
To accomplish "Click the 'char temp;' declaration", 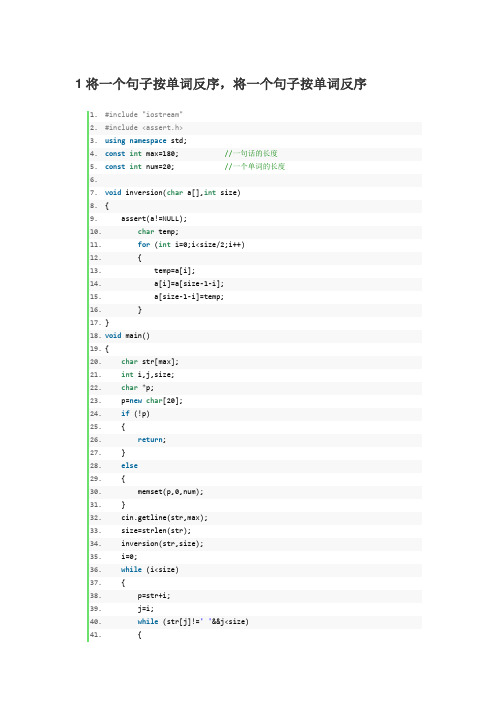I will coord(158,231).
